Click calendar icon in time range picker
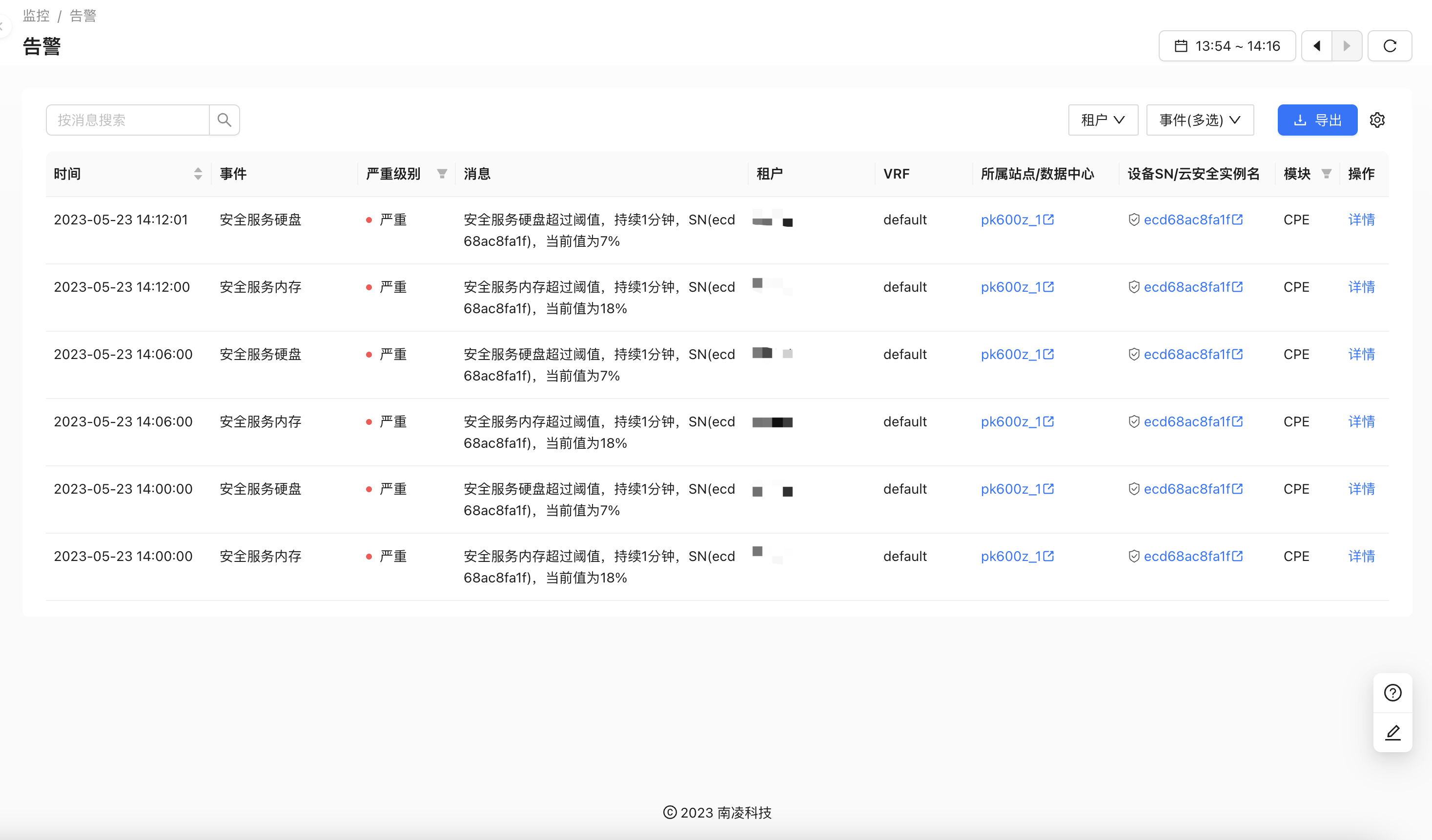 pyautogui.click(x=1181, y=46)
